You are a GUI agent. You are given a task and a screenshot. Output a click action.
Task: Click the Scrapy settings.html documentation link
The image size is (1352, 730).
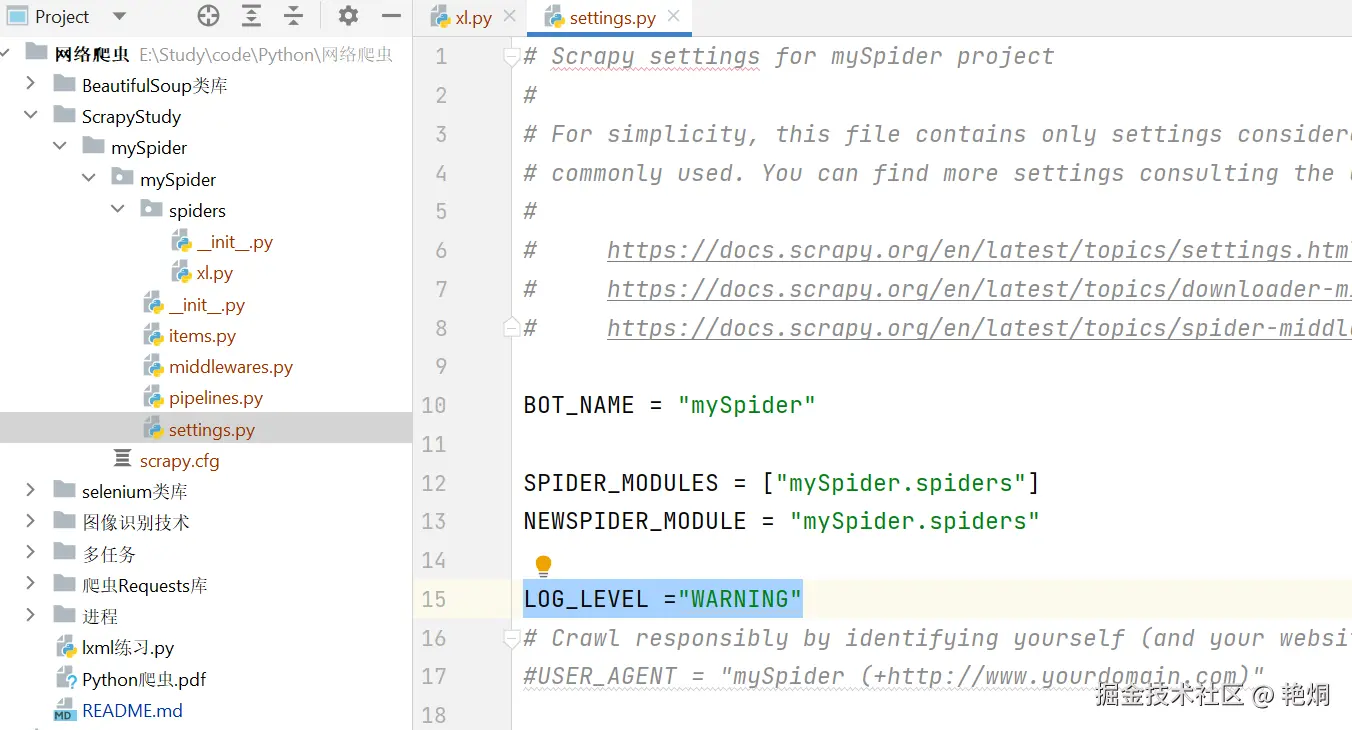coord(978,250)
